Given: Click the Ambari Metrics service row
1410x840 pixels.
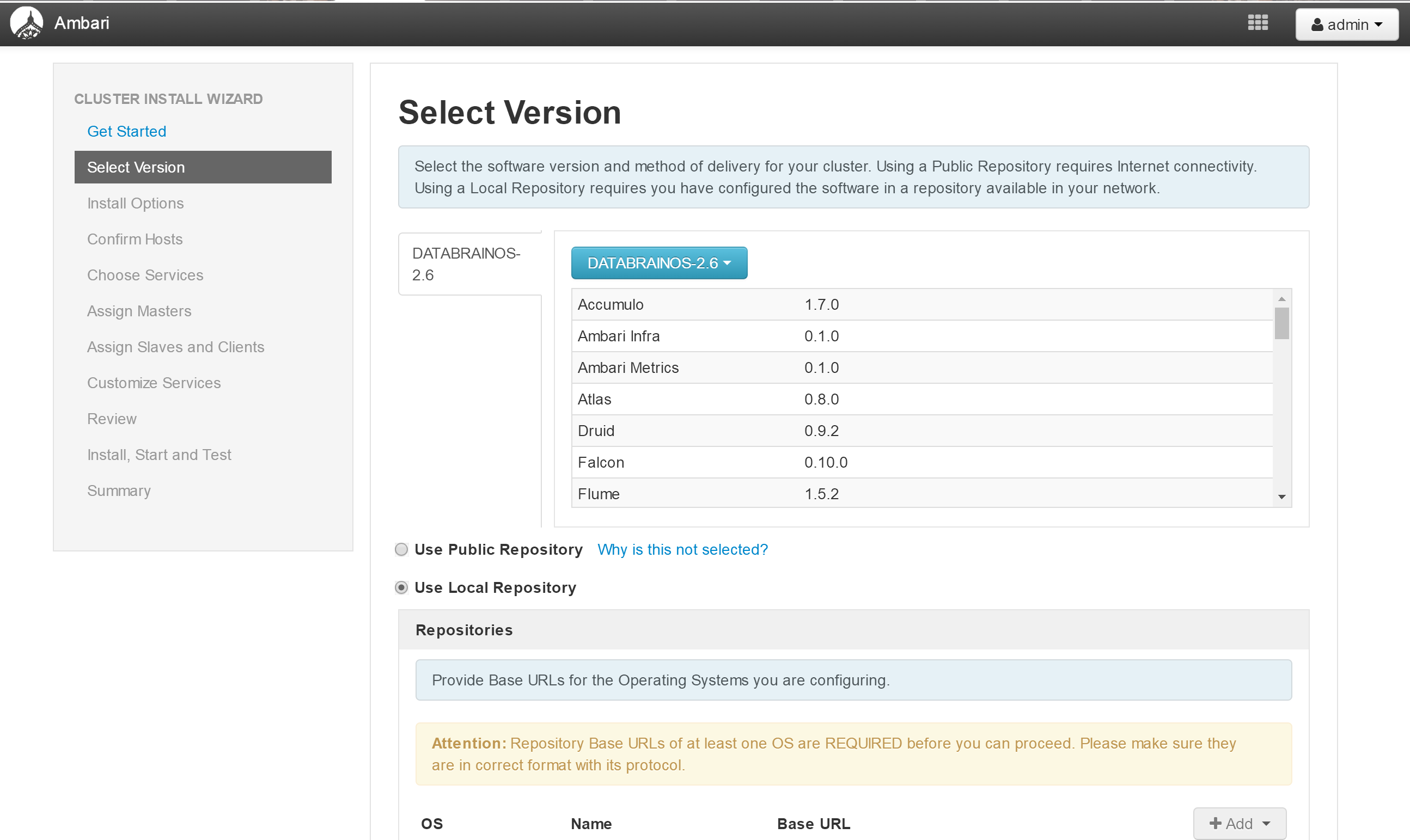Looking at the screenshot, I should tap(923, 368).
